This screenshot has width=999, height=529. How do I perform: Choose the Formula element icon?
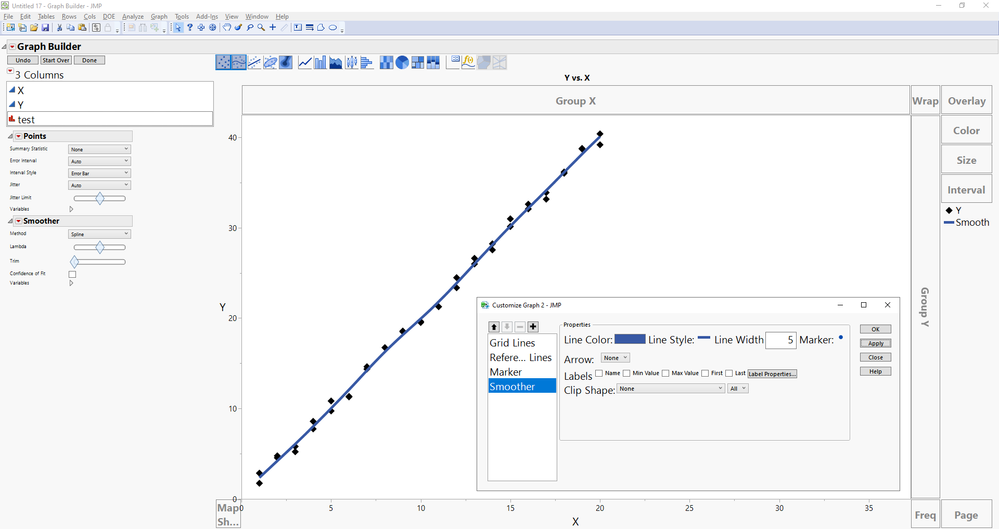[x=468, y=62]
